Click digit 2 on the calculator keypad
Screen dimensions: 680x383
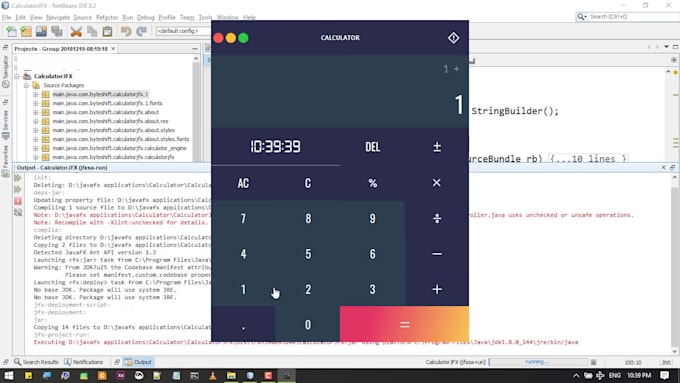point(308,289)
